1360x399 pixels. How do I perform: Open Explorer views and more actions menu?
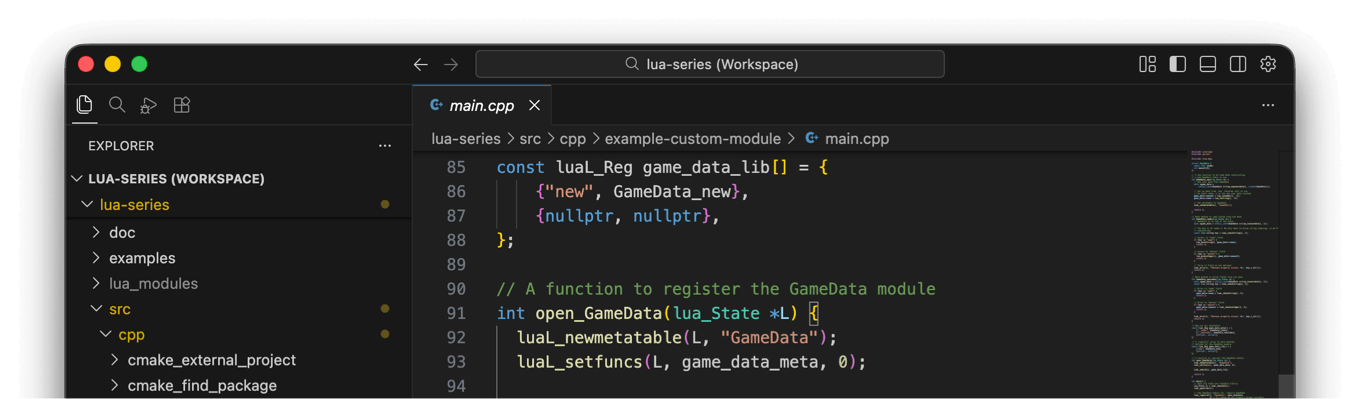pyautogui.click(x=385, y=146)
